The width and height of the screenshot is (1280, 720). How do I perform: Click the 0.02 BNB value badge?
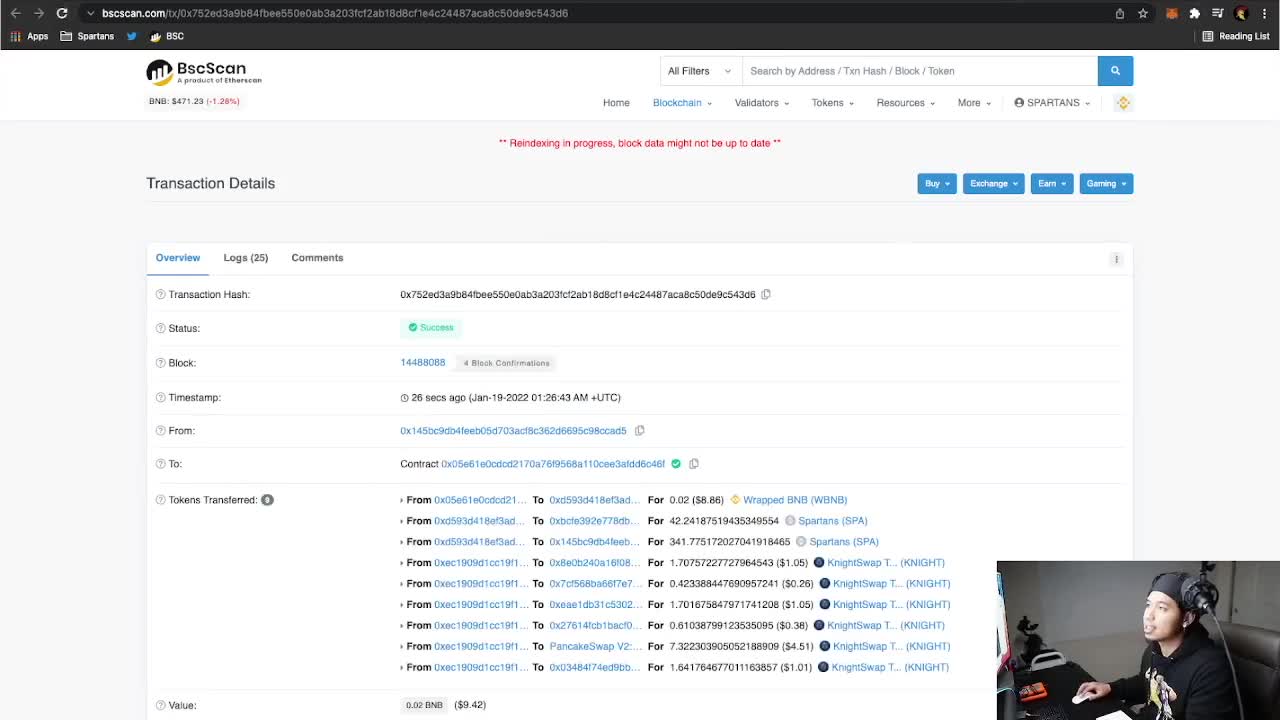pos(424,705)
